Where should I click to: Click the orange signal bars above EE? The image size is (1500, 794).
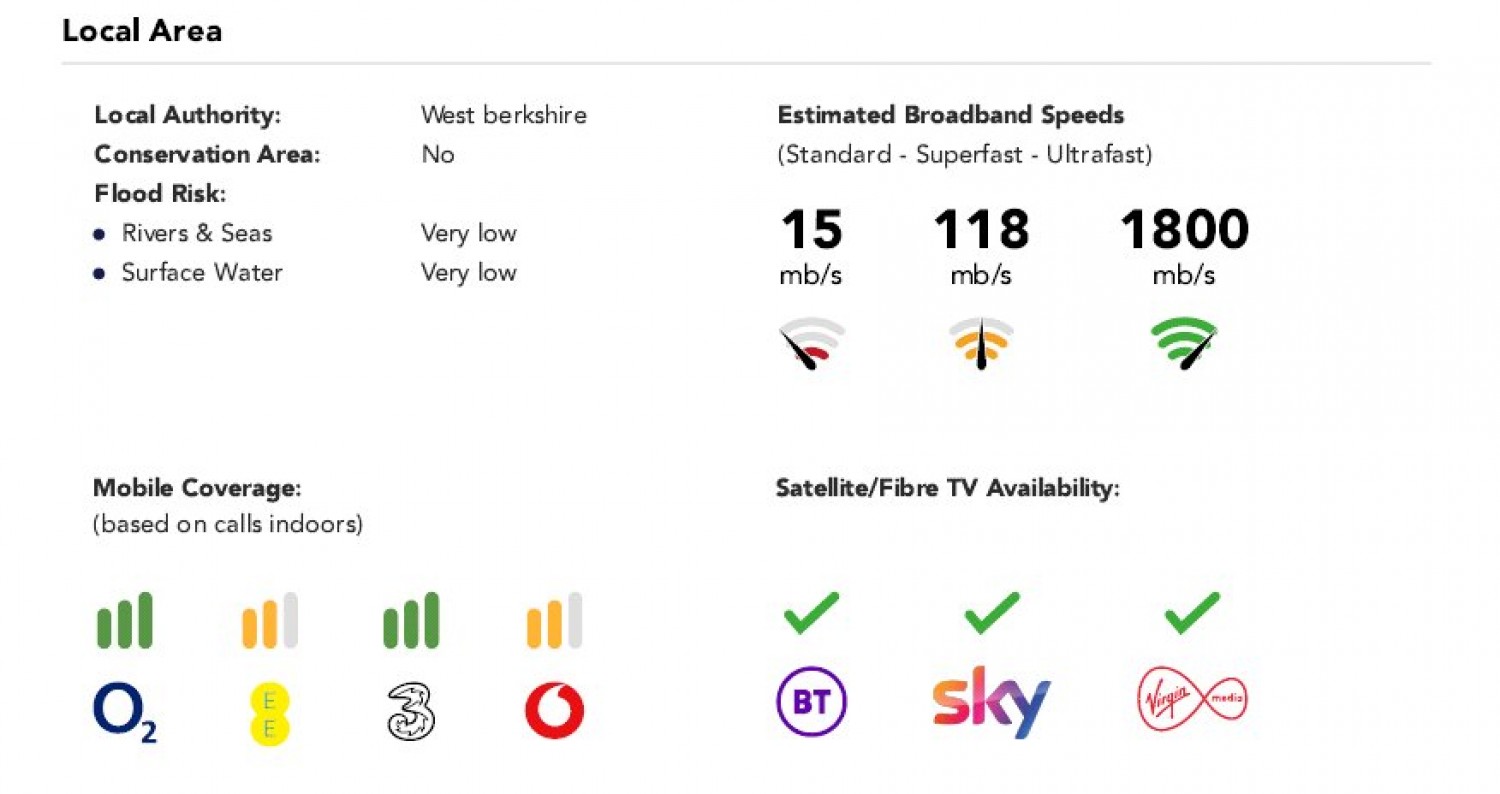pos(270,621)
